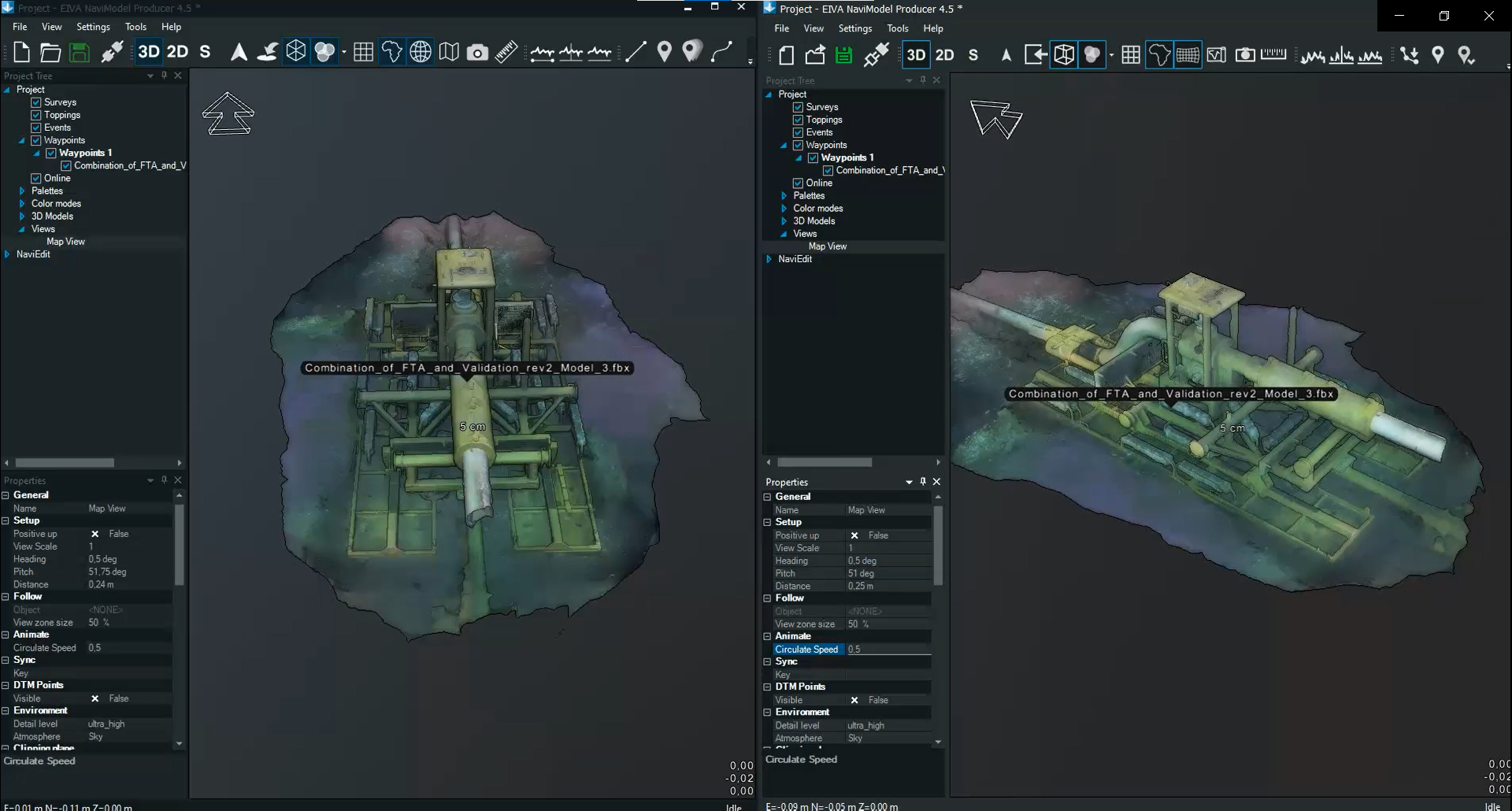Select Map View item in right Project Tree

point(827,246)
